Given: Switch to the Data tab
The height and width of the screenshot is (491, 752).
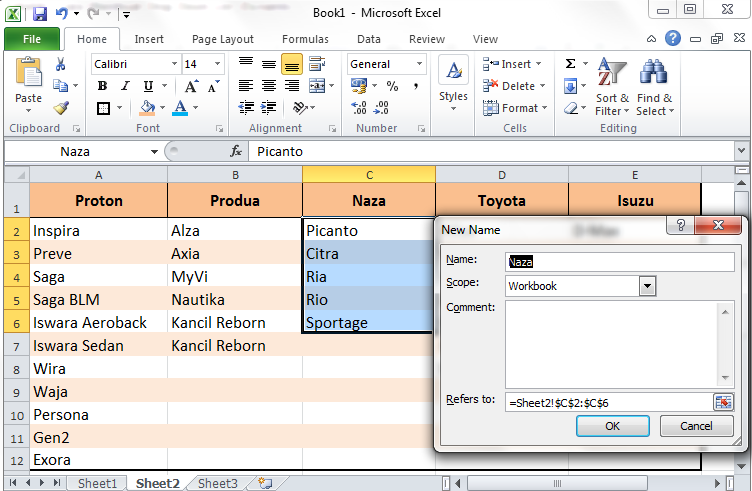Looking at the screenshot, I should point(369,39).
